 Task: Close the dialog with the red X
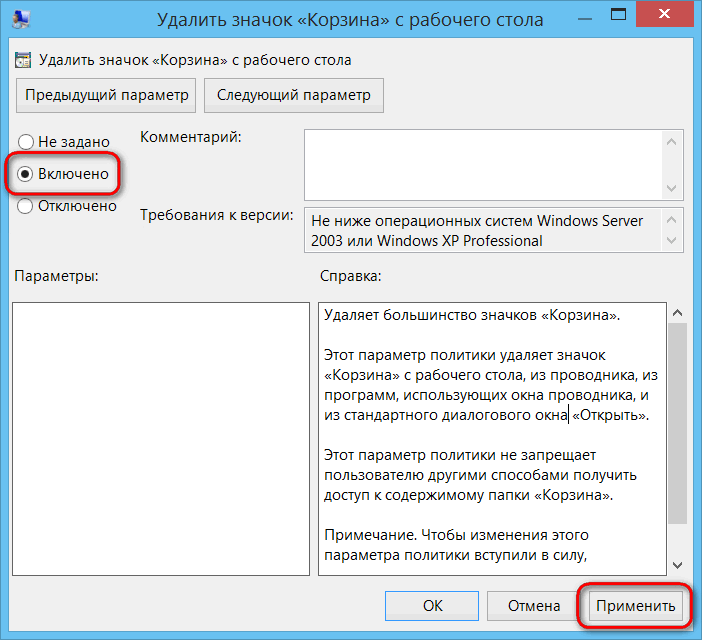click(664, 14)
